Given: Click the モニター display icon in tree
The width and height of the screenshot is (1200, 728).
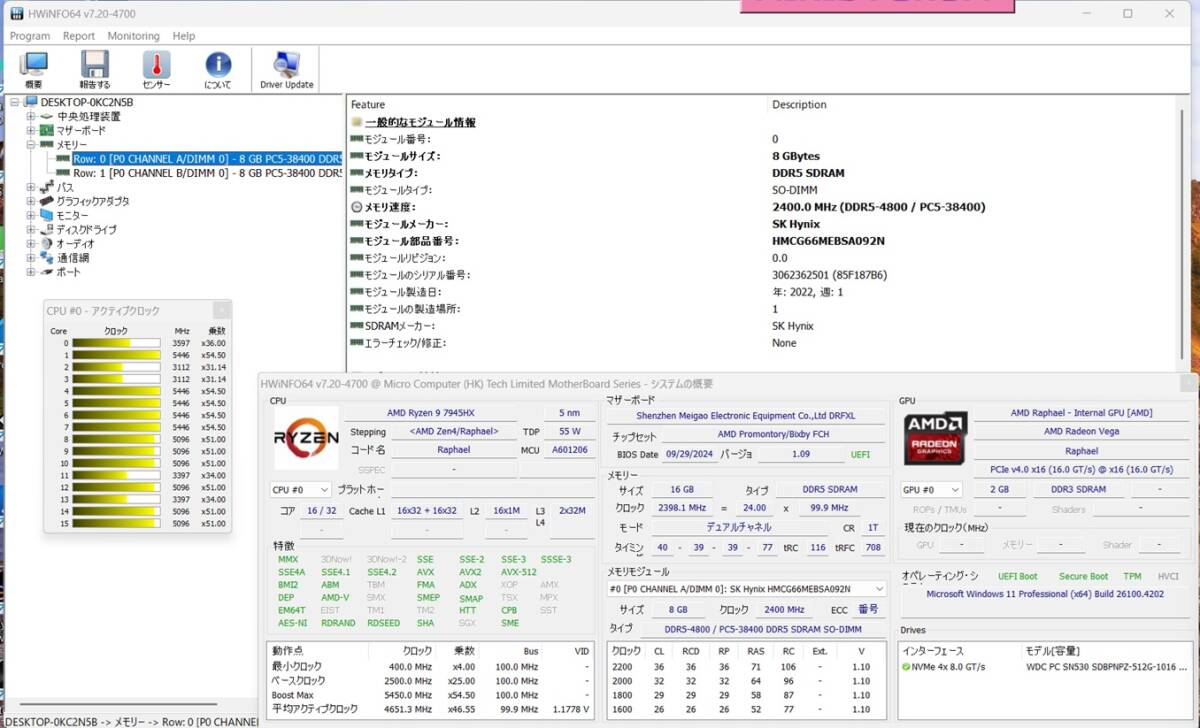Looking at the screenshot, I should coord(47,215).
